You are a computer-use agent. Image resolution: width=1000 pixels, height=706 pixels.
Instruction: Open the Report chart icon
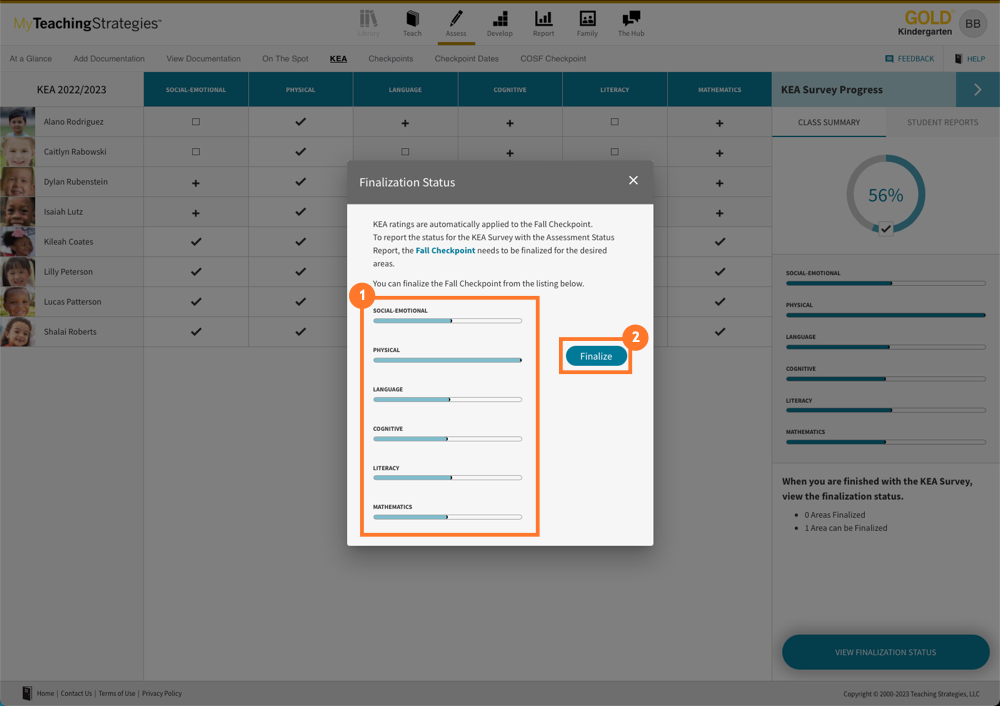[x=543, y=20]
